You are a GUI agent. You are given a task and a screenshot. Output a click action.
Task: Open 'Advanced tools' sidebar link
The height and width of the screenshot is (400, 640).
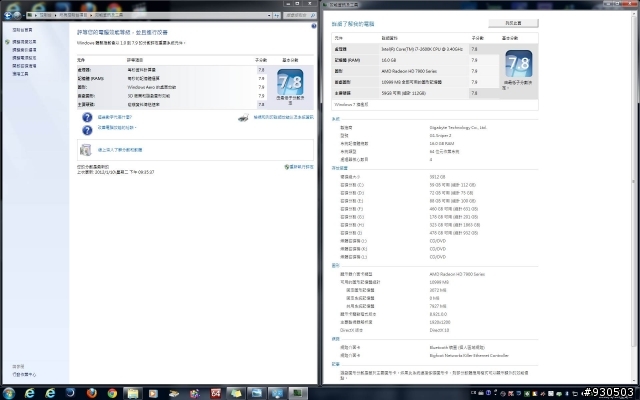(20, 74)
